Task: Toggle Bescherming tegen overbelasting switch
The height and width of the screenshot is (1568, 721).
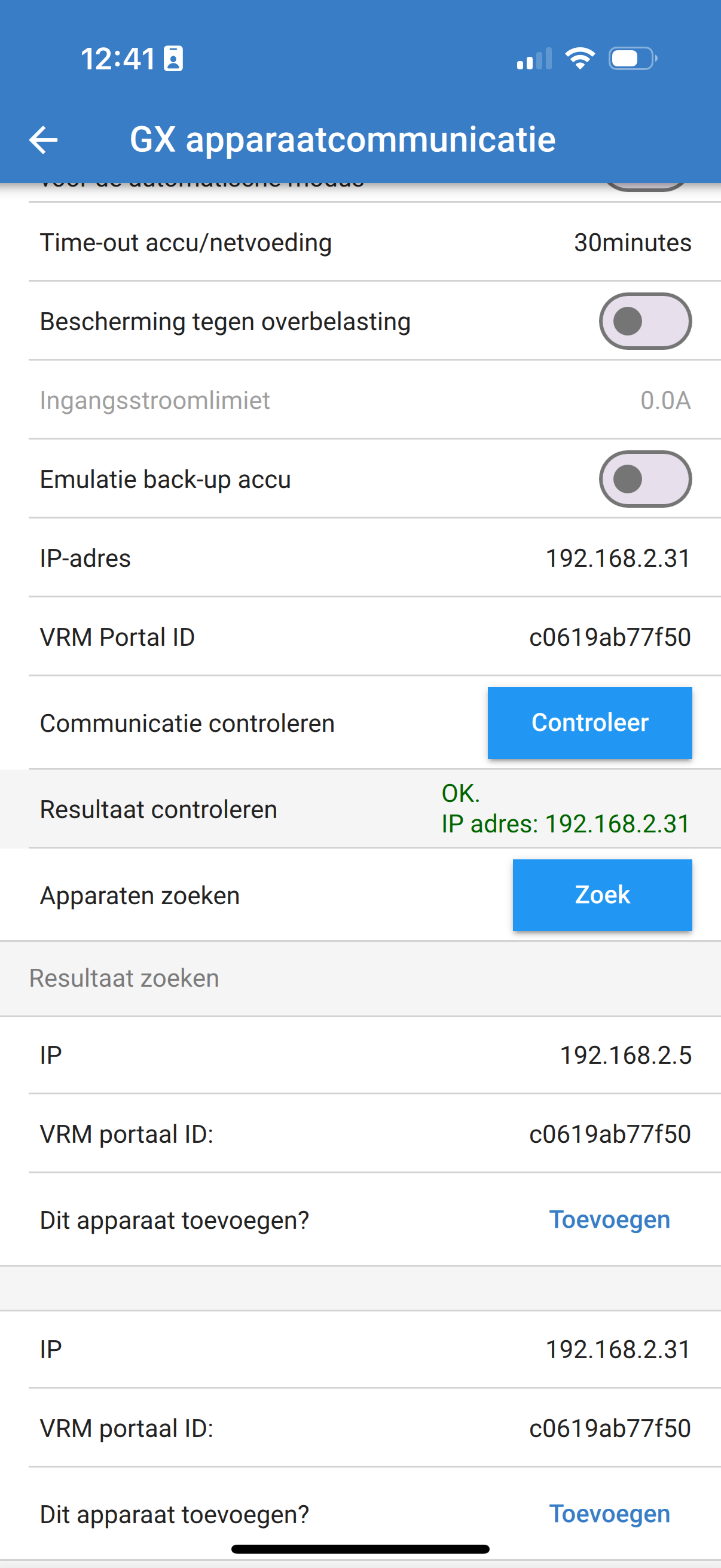Action: pos(645,321)
